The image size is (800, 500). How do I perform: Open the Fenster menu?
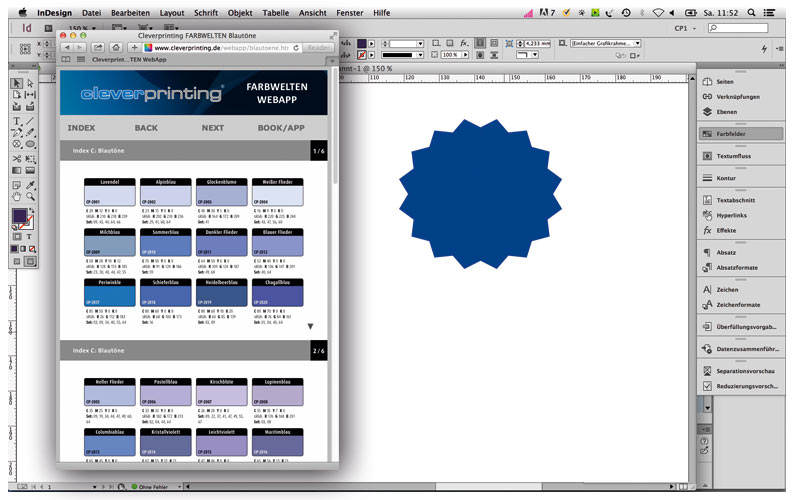[349, 13]
